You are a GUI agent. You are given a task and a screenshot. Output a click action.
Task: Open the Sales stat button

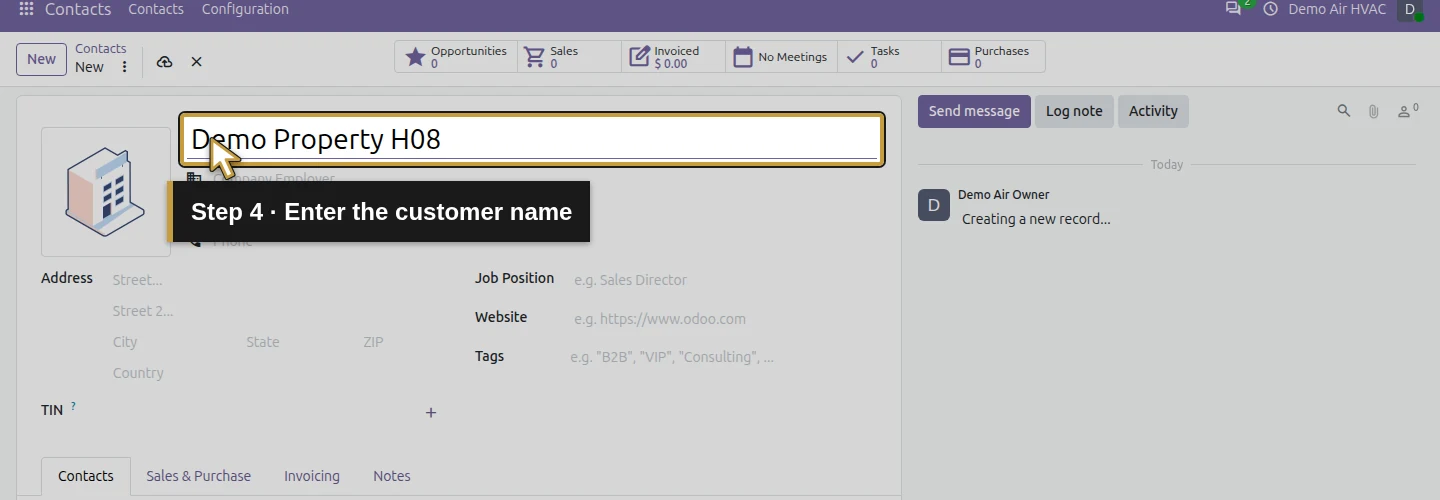pyautogui.click(x=570, y=57)
